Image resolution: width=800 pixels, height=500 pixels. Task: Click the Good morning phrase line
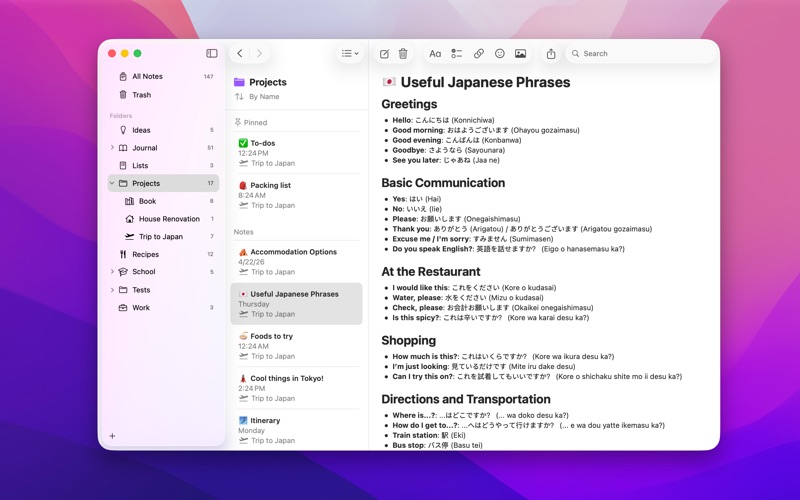click(486, 130)
